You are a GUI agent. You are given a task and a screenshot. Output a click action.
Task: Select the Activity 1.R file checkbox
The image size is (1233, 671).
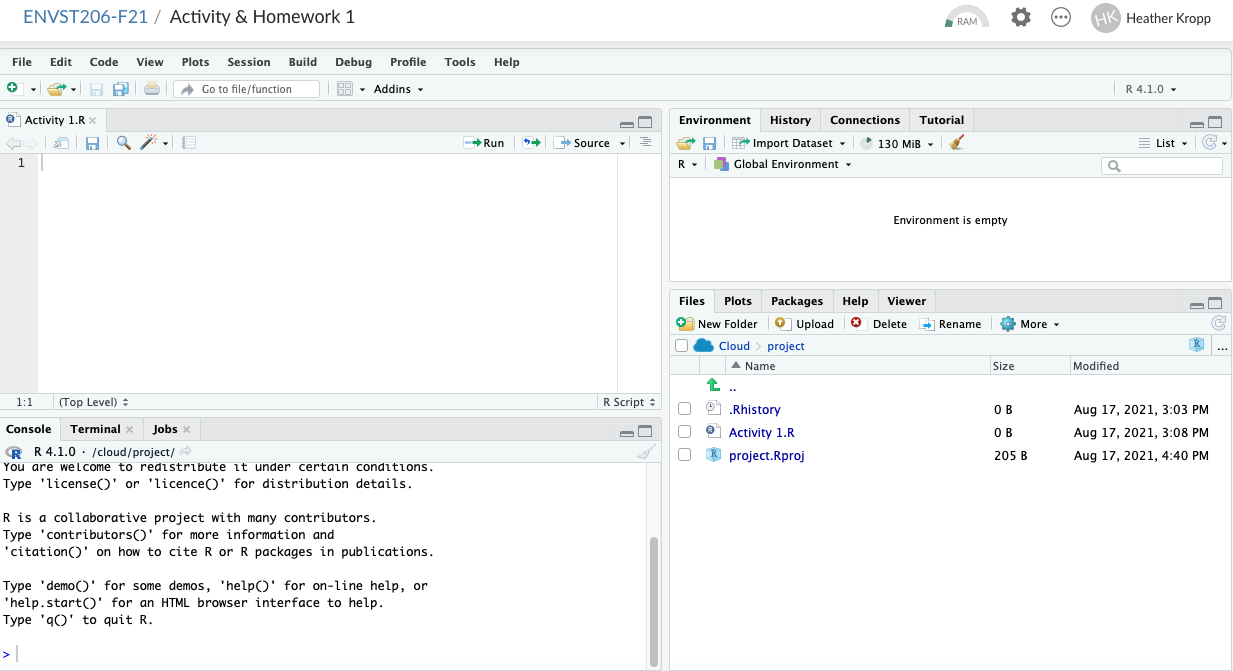684,432
